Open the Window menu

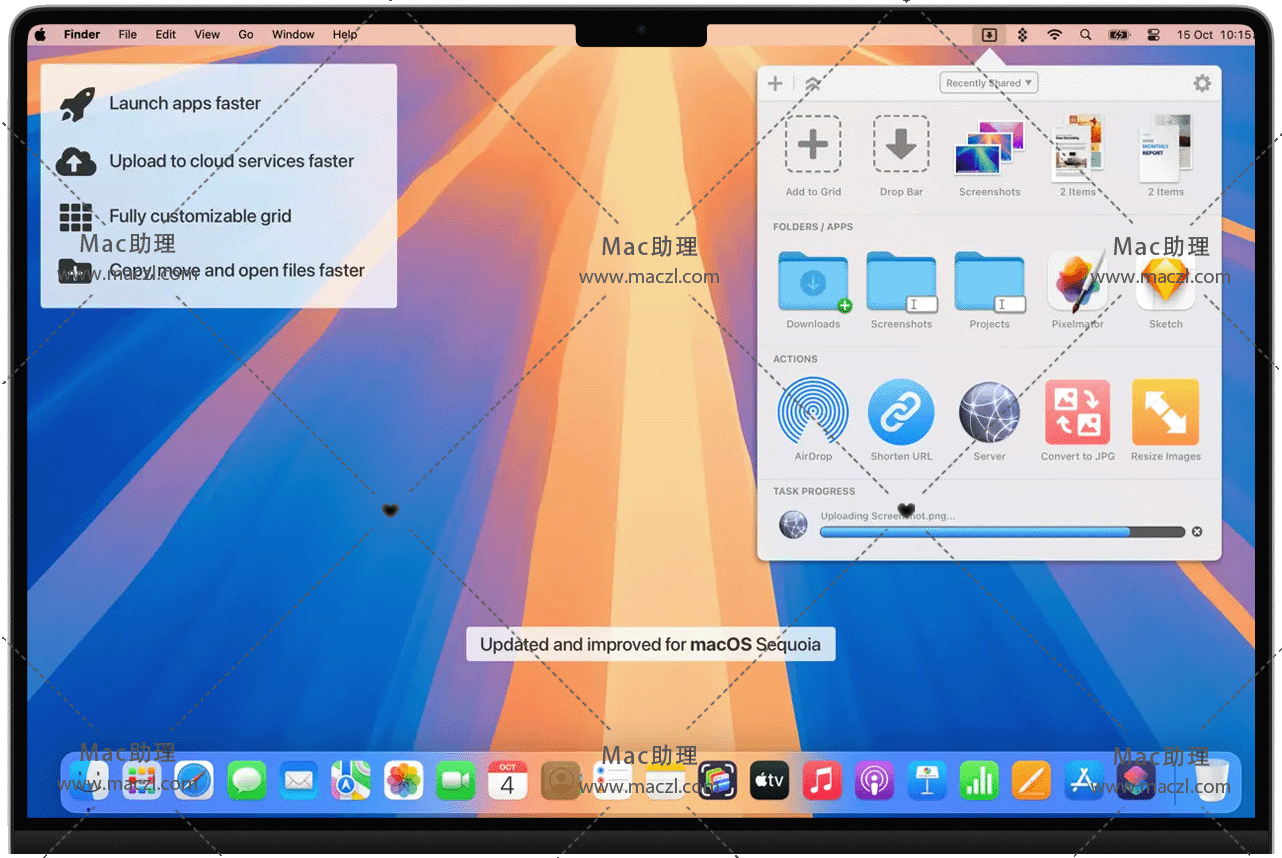click(x=293, y=34)
